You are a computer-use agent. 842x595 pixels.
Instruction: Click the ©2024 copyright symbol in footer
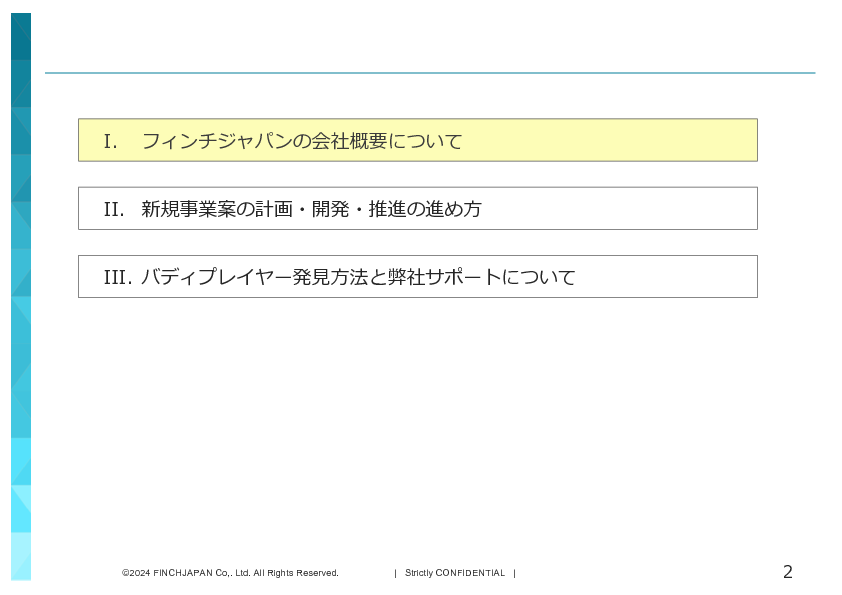point(125,573)
